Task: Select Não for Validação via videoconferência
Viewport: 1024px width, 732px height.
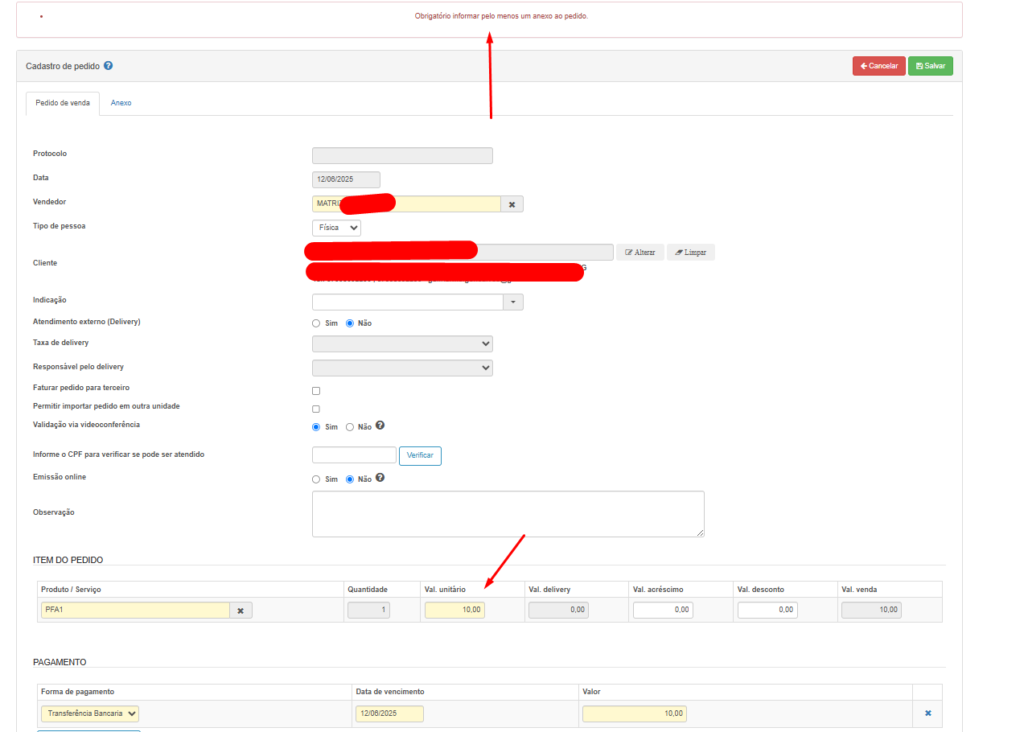Action: click(x=350, y=427)
